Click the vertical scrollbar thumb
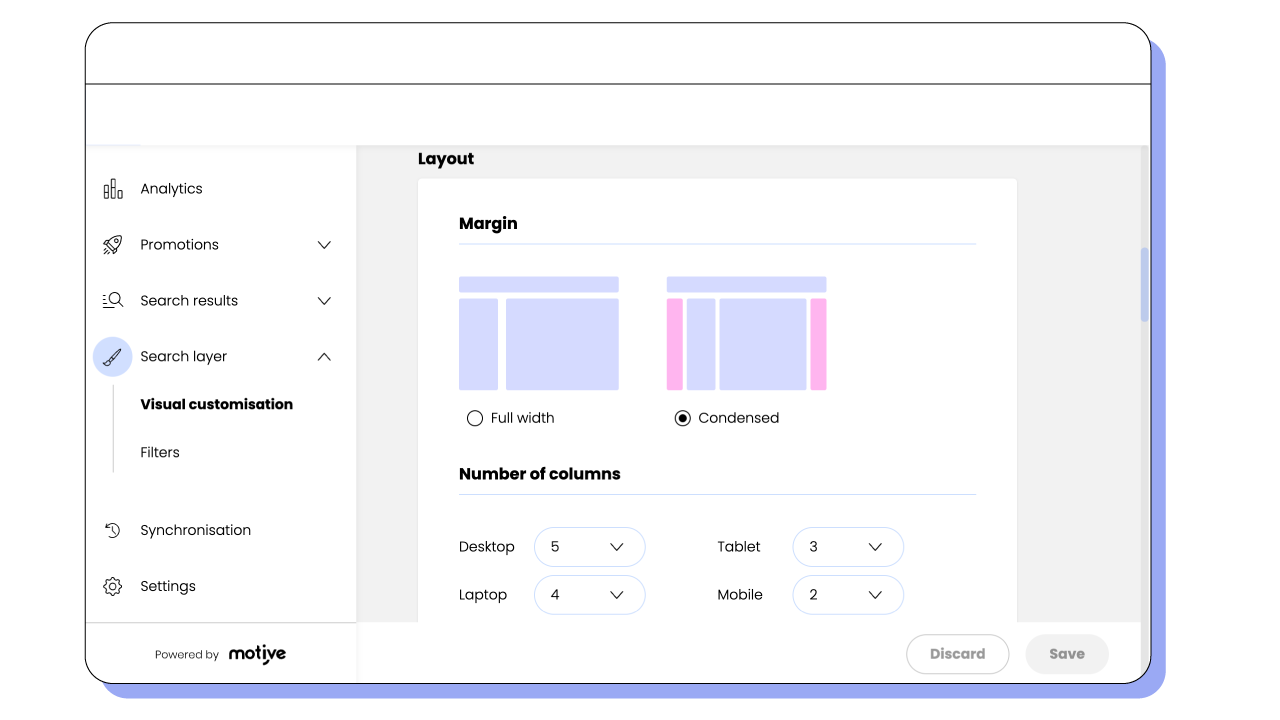Image resolution: width=1280 pixels, height=720 pixels. click(1144, 285)
